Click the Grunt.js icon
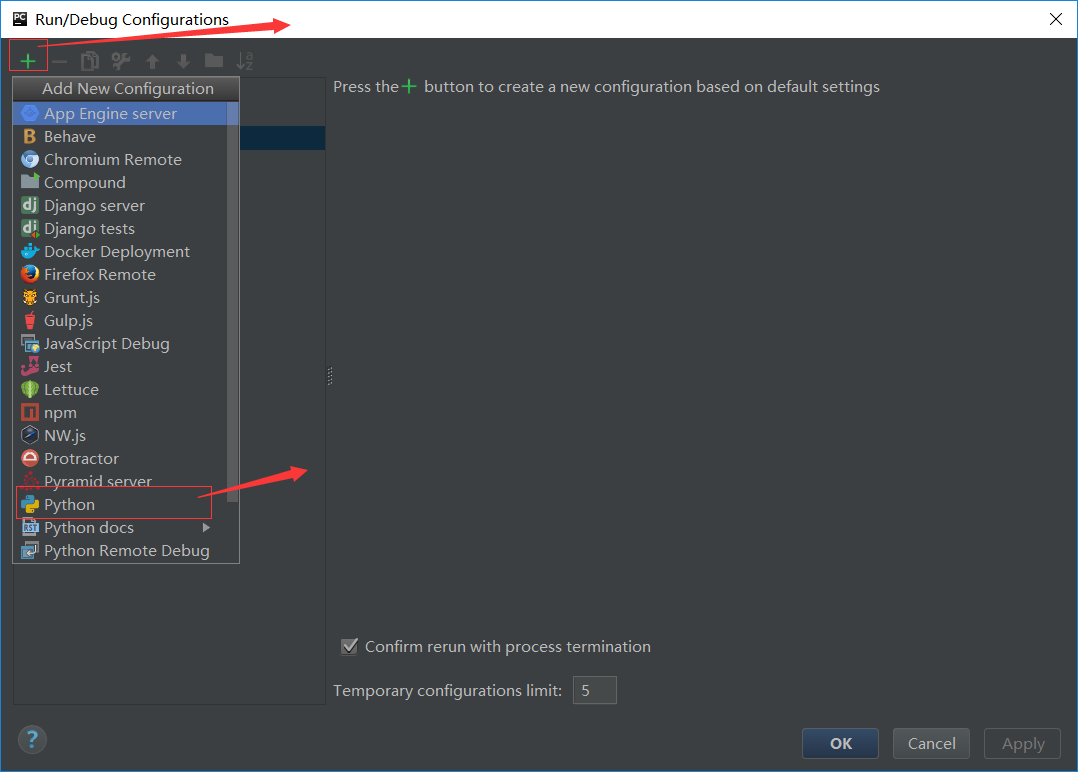Screen dimensions: 1078x772 click(30, 298)
